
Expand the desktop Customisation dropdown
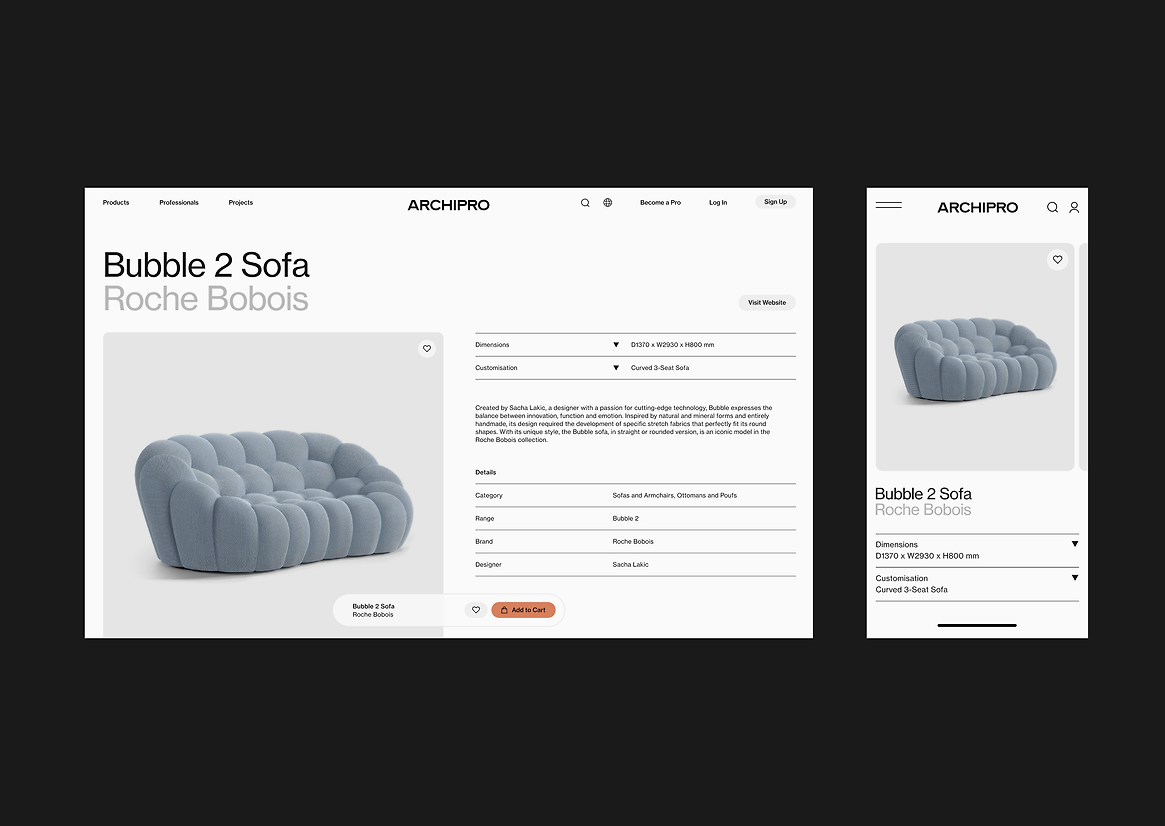coord(615,368)
